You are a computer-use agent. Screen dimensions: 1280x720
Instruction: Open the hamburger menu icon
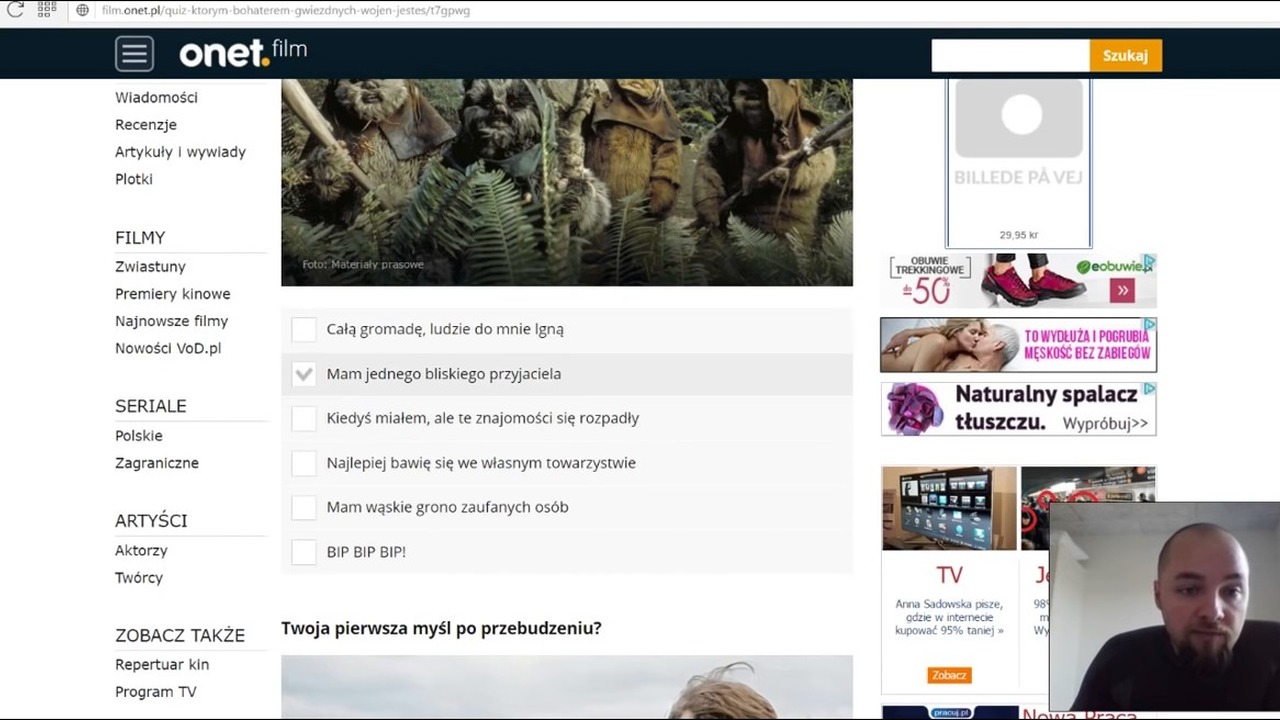134,54
